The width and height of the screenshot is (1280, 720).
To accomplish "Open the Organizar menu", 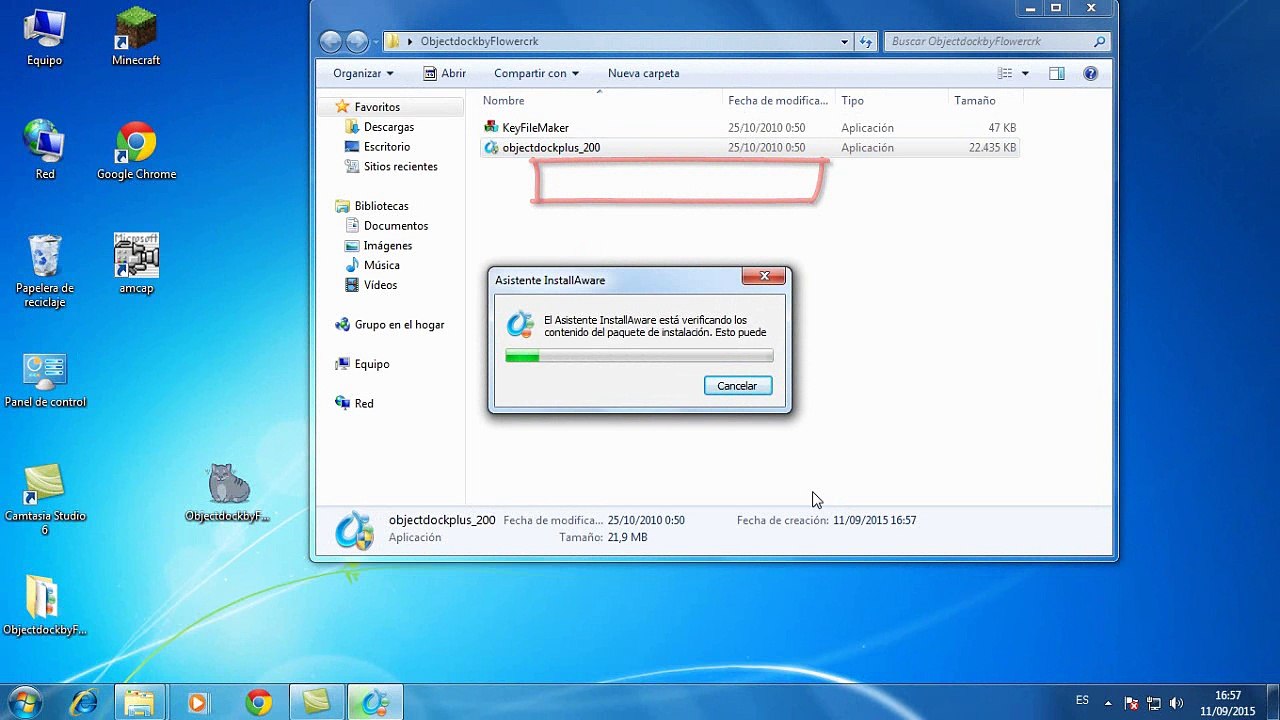I will point(363,73).
